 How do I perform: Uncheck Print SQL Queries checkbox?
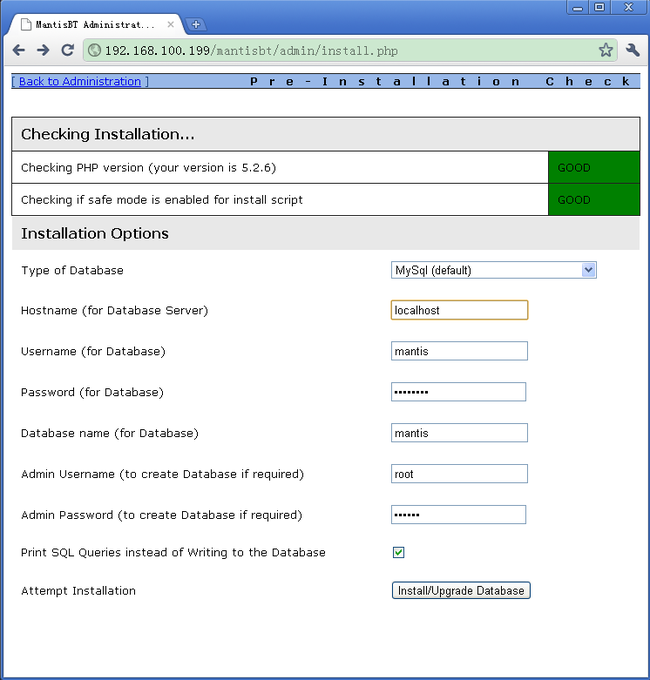[x=398, y=552]
